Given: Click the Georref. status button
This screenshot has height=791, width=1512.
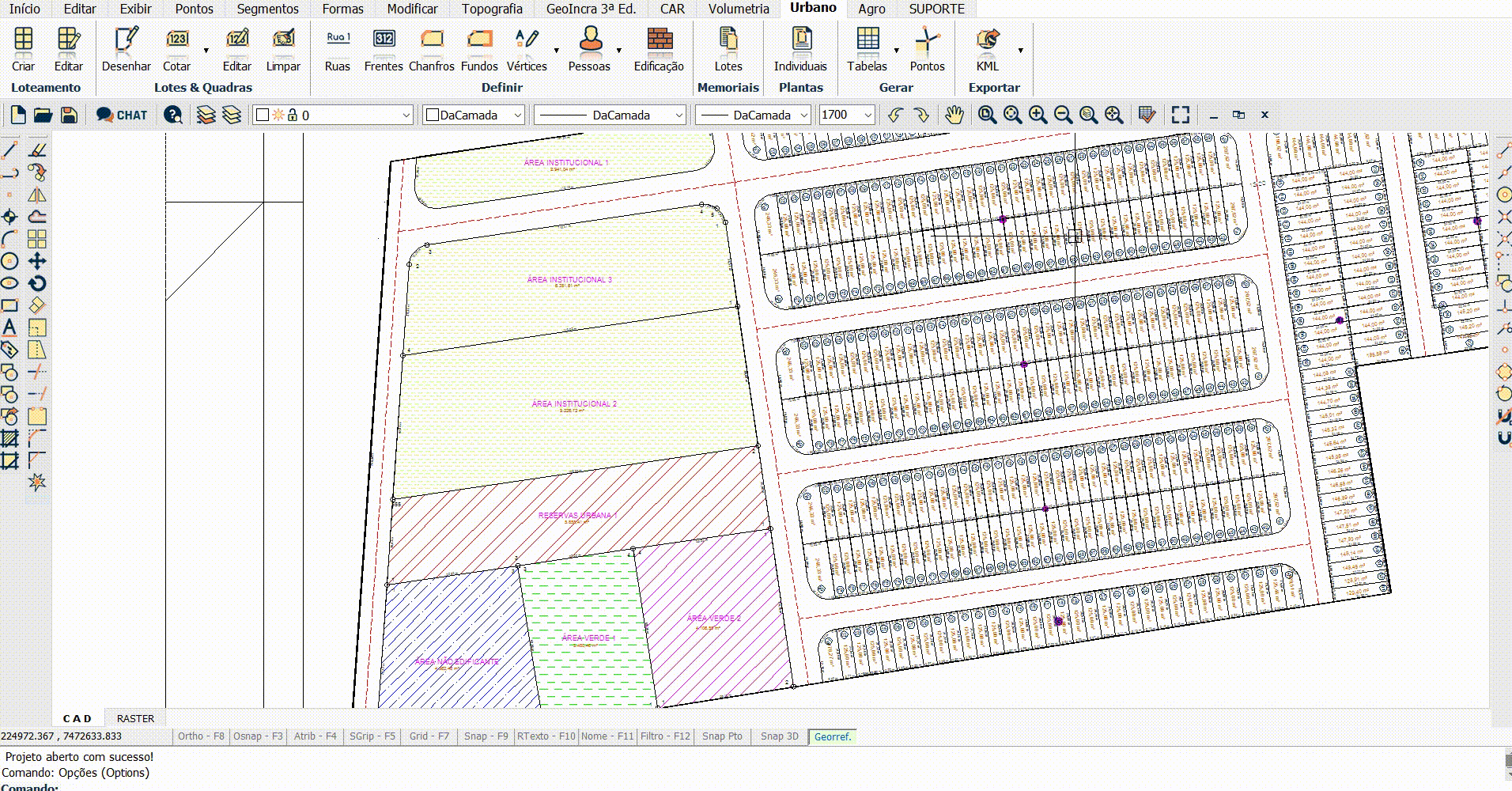Looking at the screenshot, I should coord(832,736).
